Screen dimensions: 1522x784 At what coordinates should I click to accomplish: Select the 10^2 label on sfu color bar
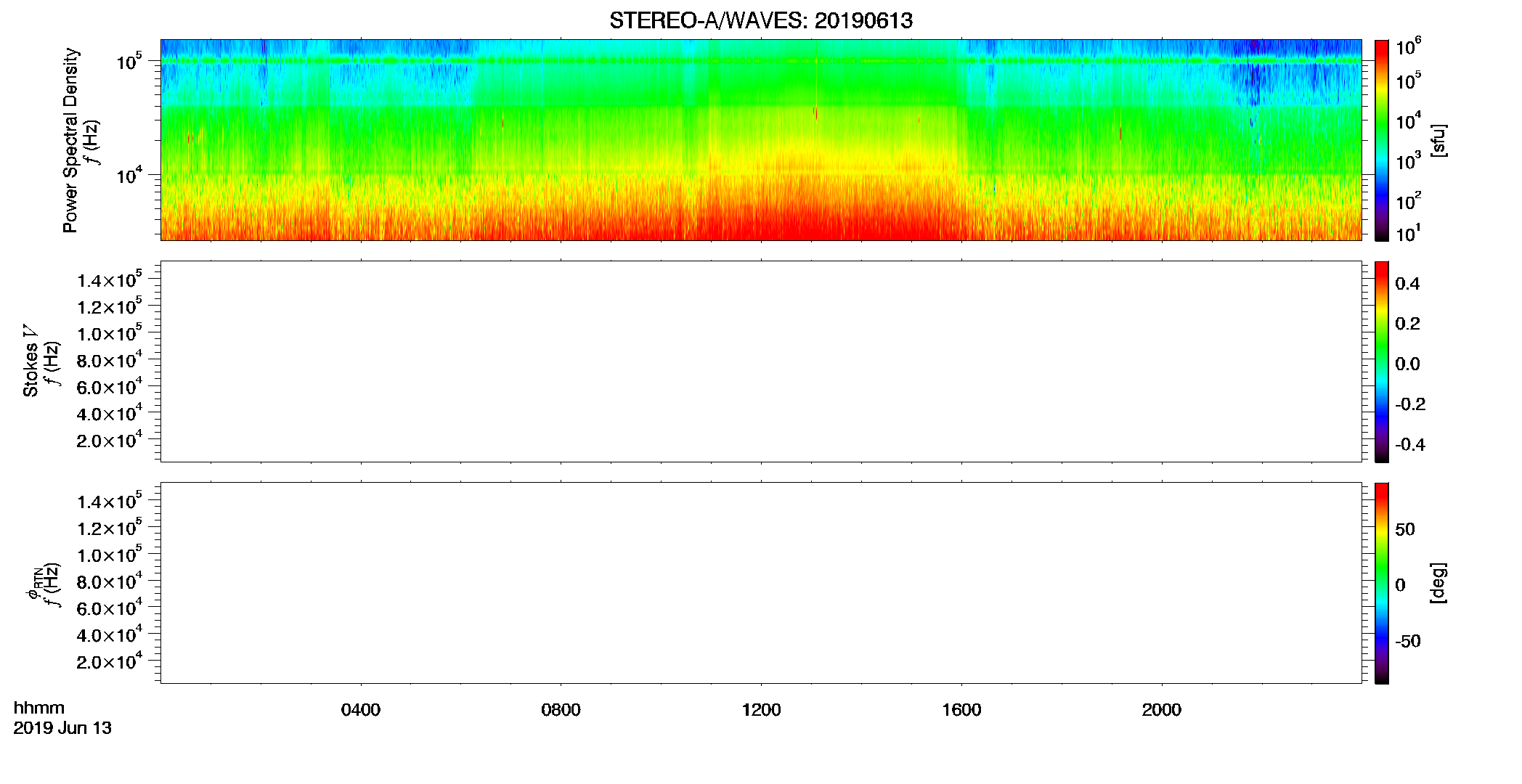(1409, 200)
